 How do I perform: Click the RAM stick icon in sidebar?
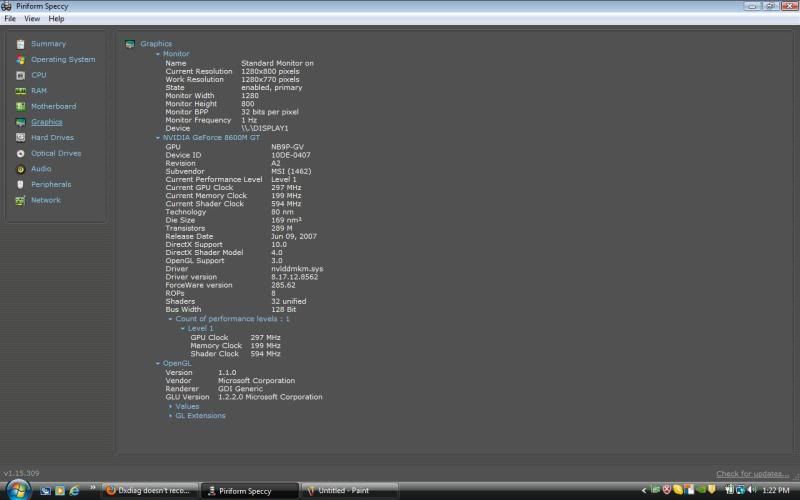pyautogui.click(x=20, y=91)
